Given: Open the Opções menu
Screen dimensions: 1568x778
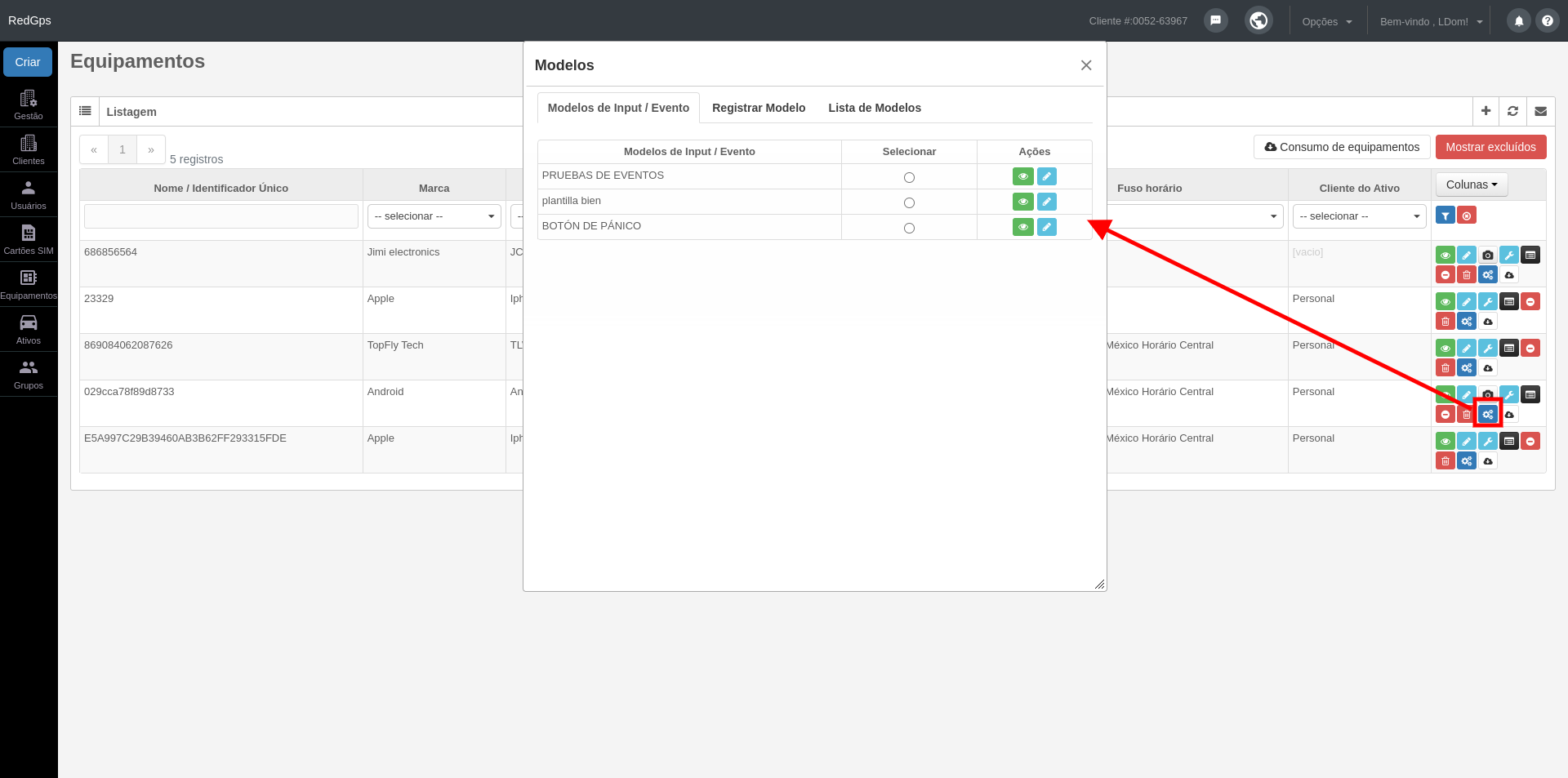Looking at the screenshot, I should click(x=1327, y=22).
